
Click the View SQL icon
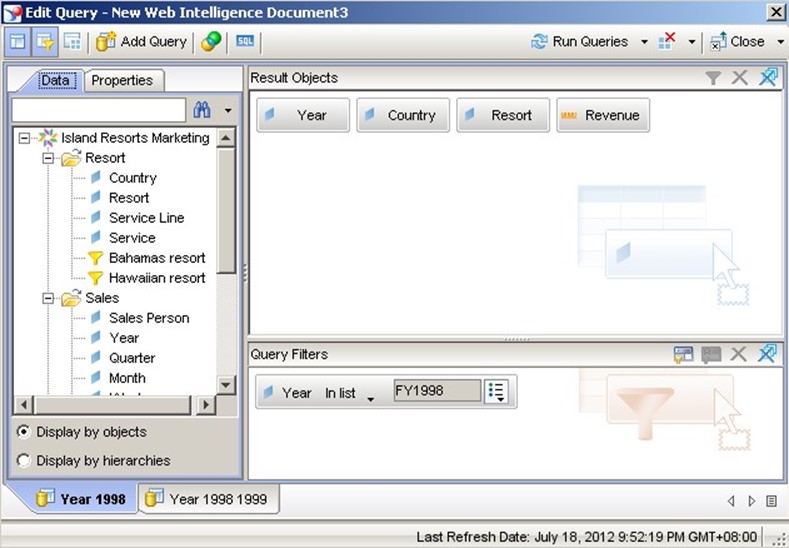245,41
